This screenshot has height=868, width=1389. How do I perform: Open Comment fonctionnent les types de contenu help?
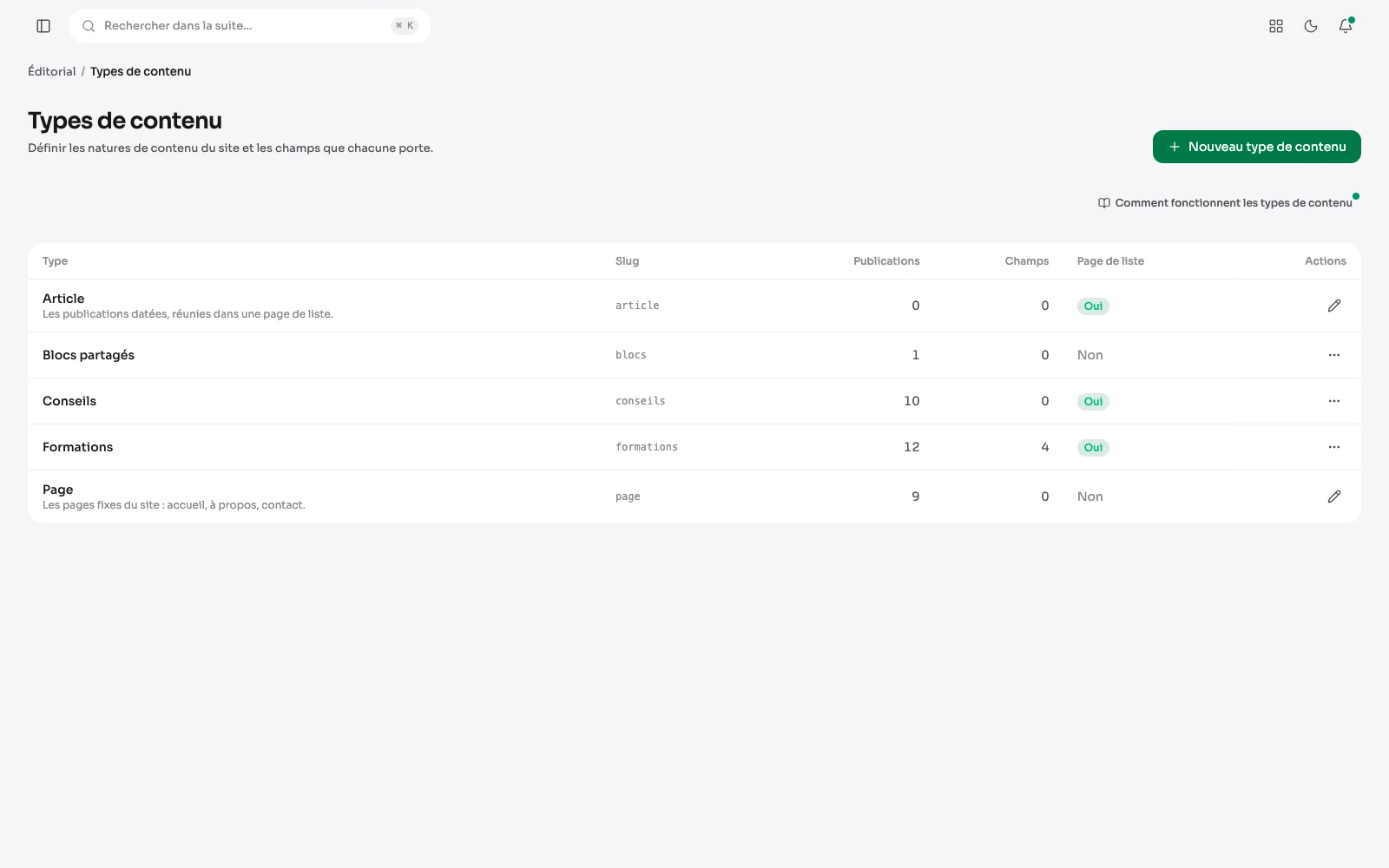1225,203
